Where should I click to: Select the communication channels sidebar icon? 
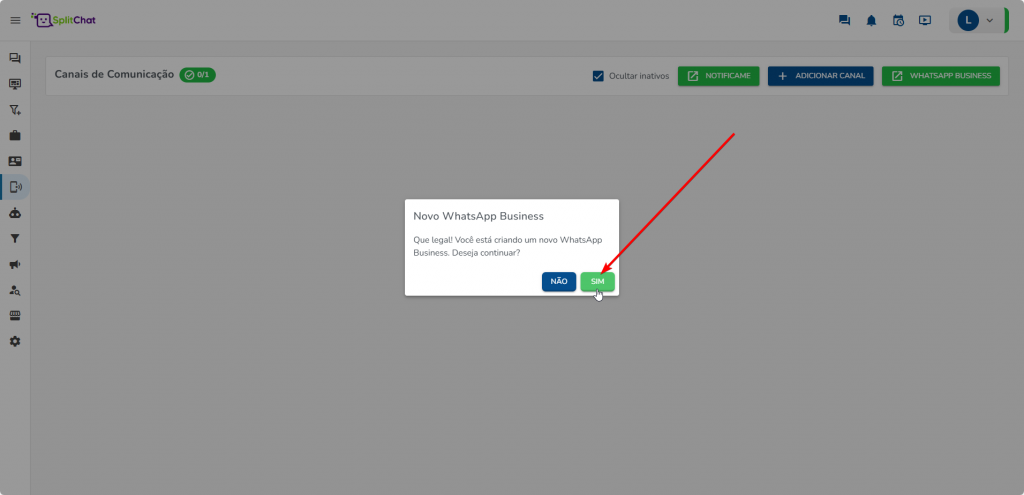(x=16, y=187)
